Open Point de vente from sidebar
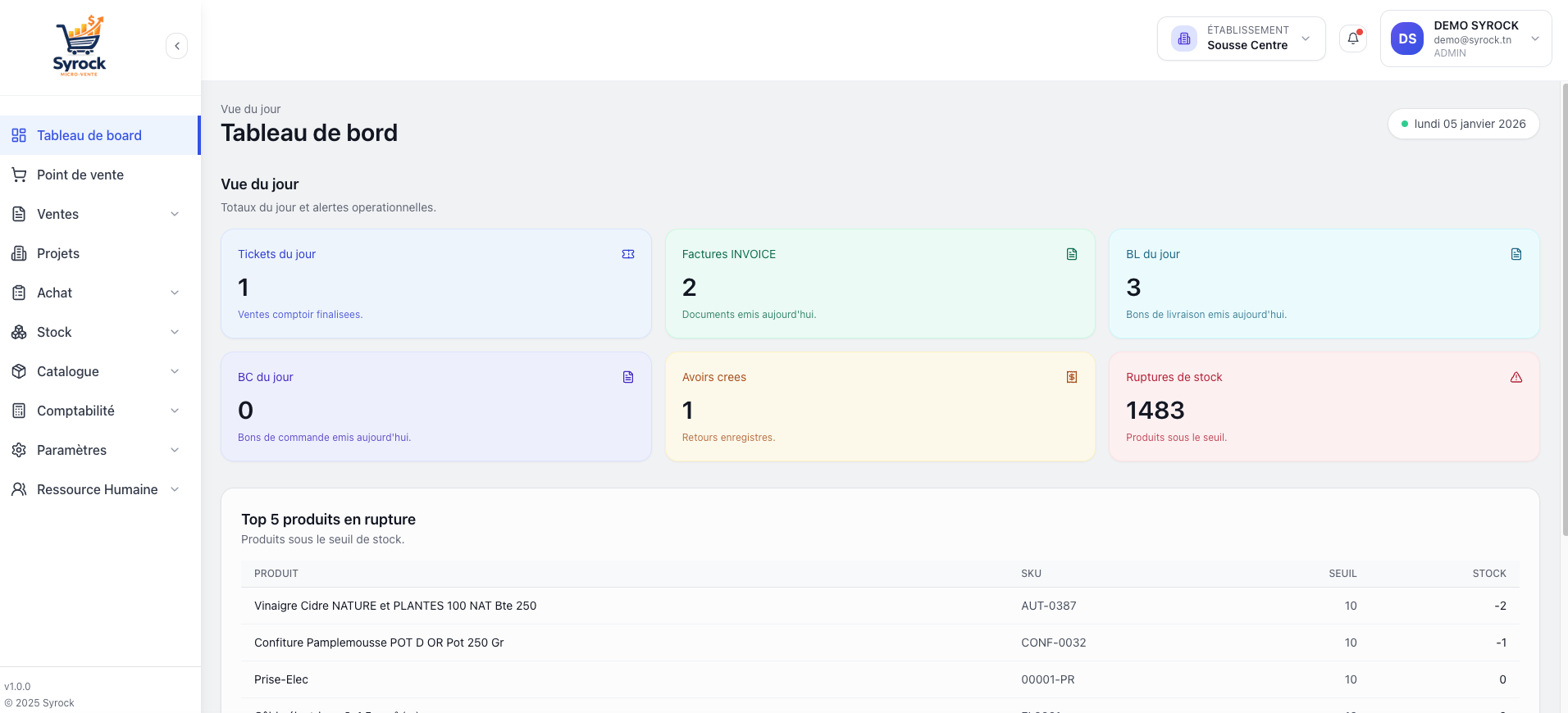This screenshot has width=1568, height=713. (x=80, y=175)
